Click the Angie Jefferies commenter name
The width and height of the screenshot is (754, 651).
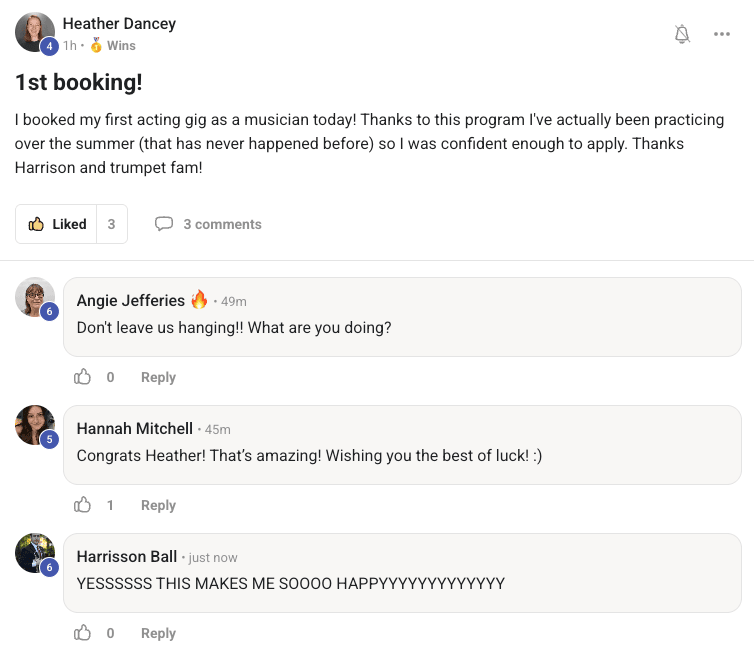coord(130,300)
